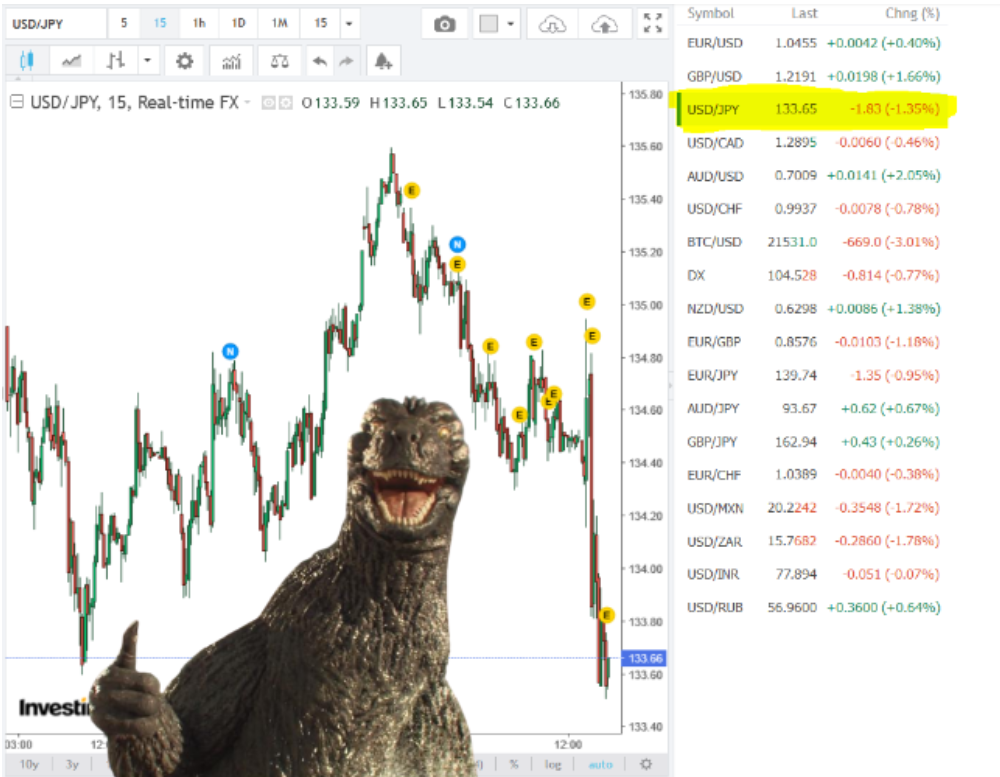Click the blue N marker near 135.20

click(457, 244)
